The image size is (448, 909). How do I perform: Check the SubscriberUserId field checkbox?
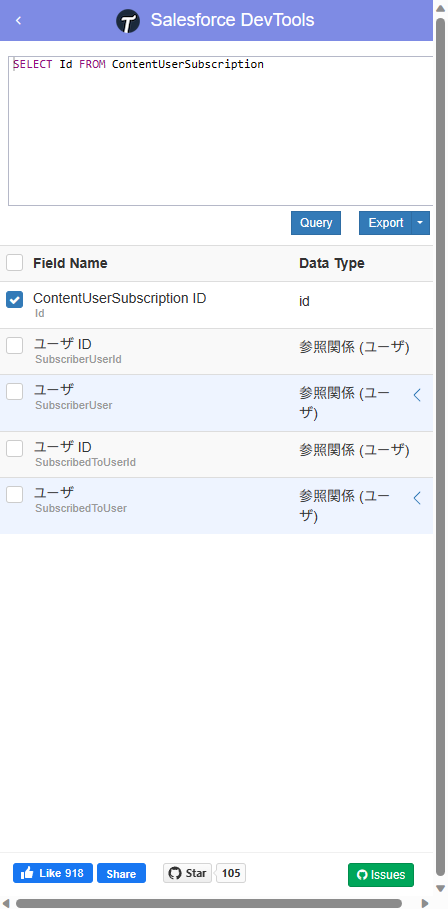[x=14, y=346]
